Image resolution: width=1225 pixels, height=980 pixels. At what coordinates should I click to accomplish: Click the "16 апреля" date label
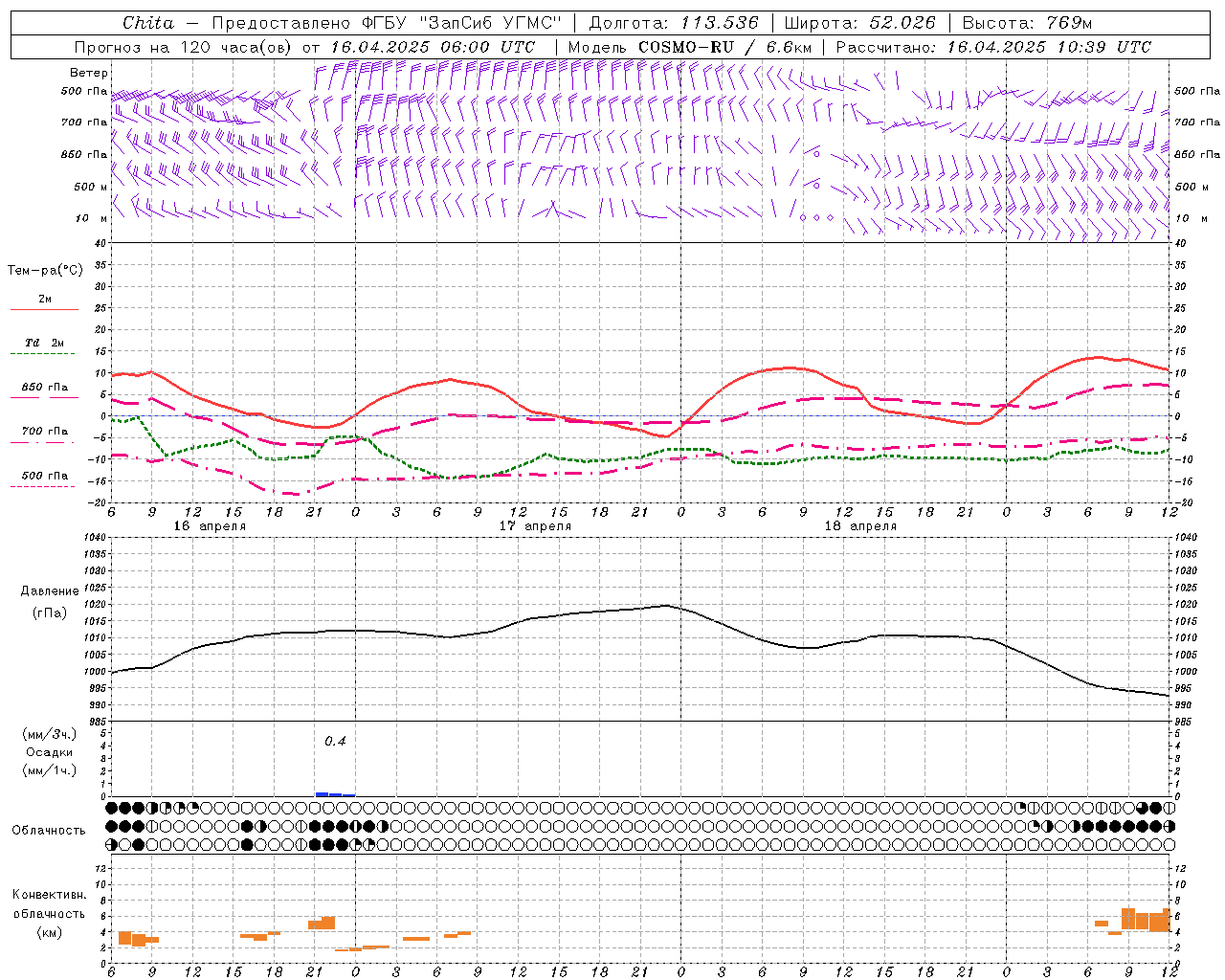click(x=210, y=526)
